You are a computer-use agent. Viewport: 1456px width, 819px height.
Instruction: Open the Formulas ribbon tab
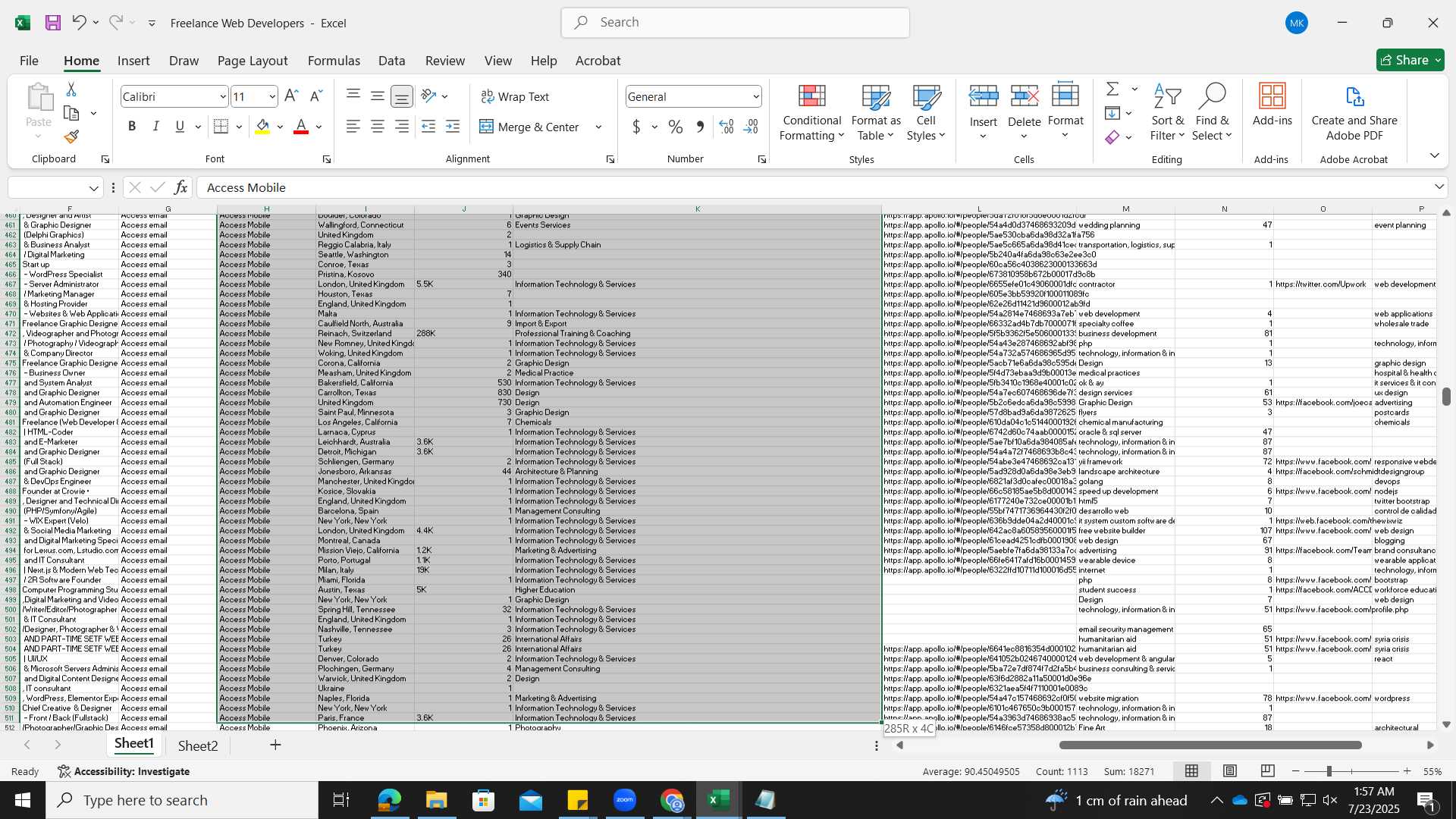pos(334,61)
